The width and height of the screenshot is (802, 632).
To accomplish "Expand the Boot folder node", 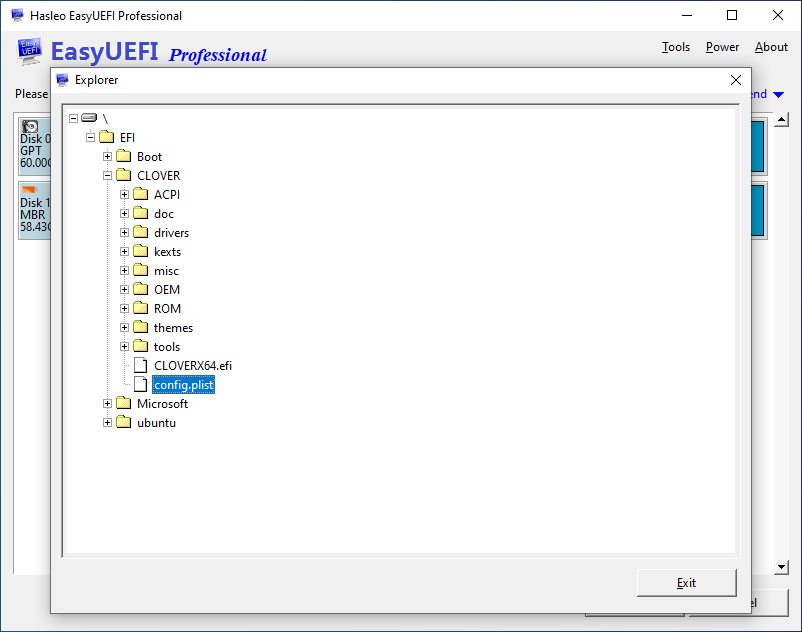I will coord(107,156).
